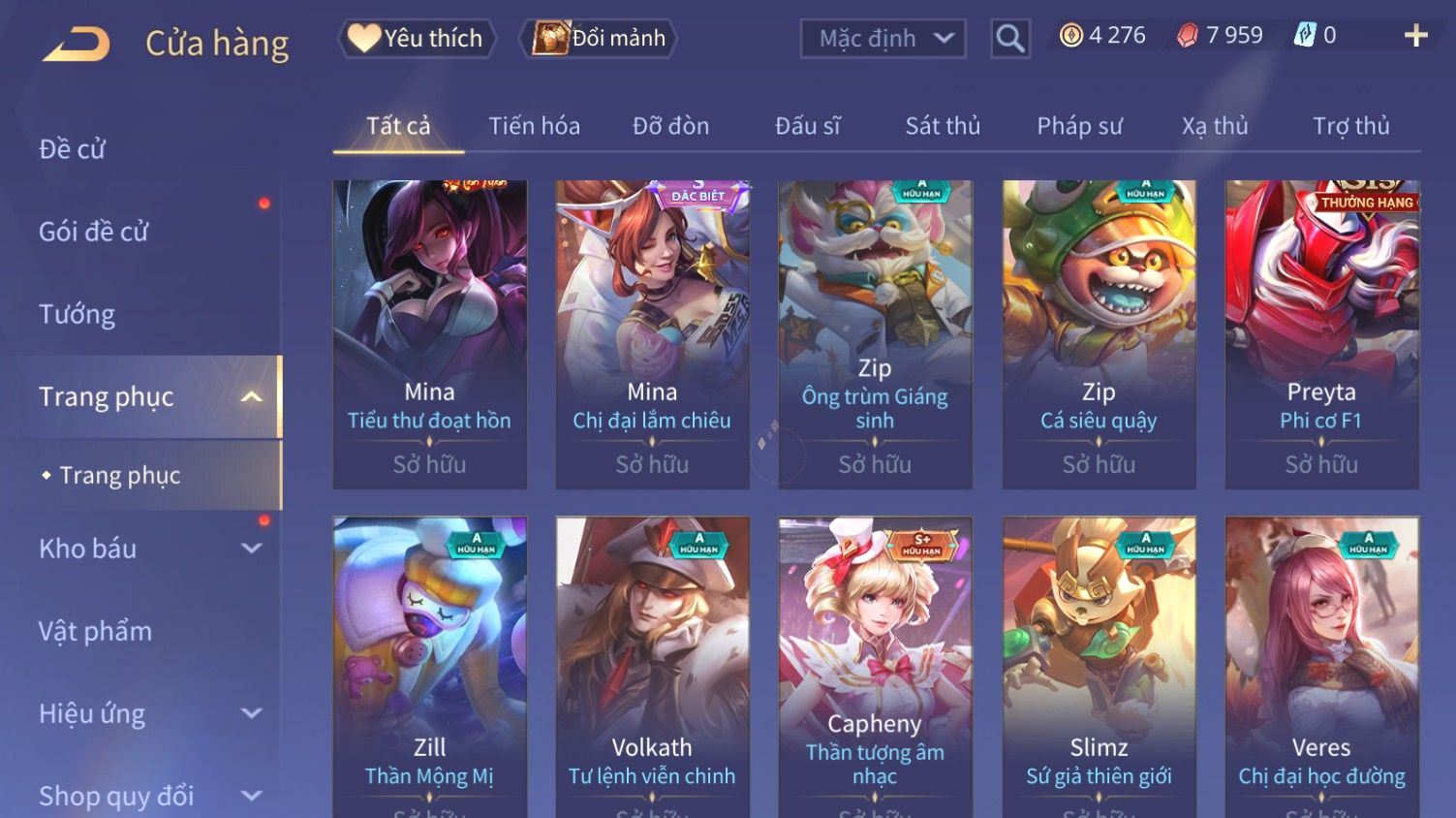This screenshot has height=818, width=1456.
Task: Tap the red ruby currency icon
Action: [1187, 36]
